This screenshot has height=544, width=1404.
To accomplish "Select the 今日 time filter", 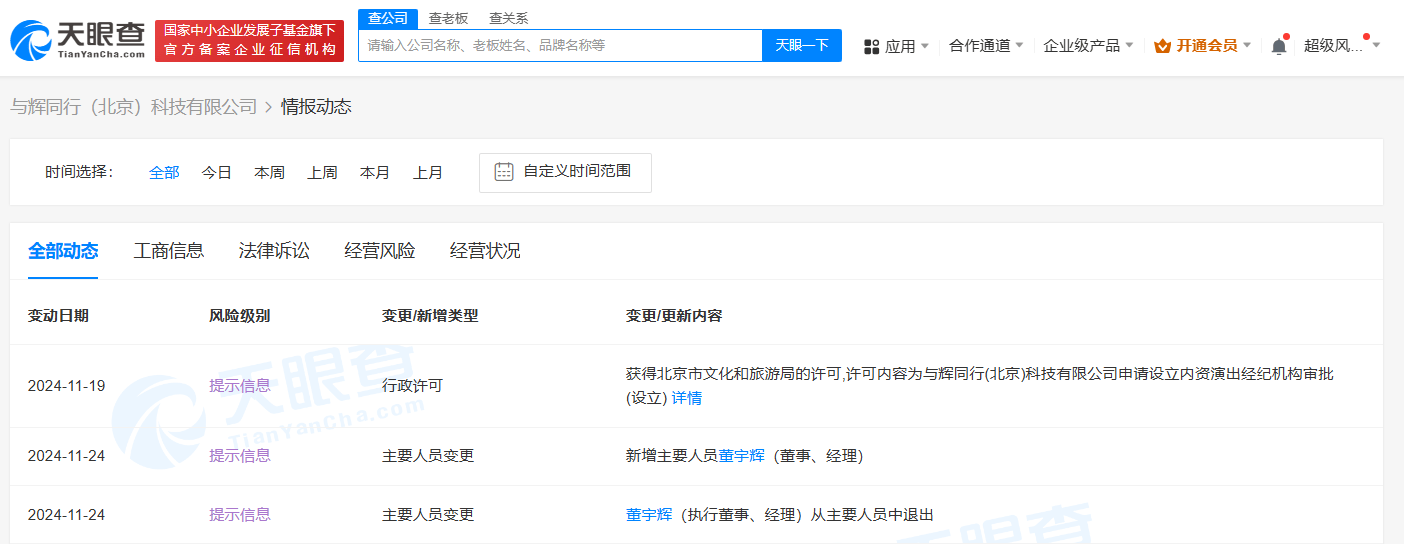I will 217,172.
